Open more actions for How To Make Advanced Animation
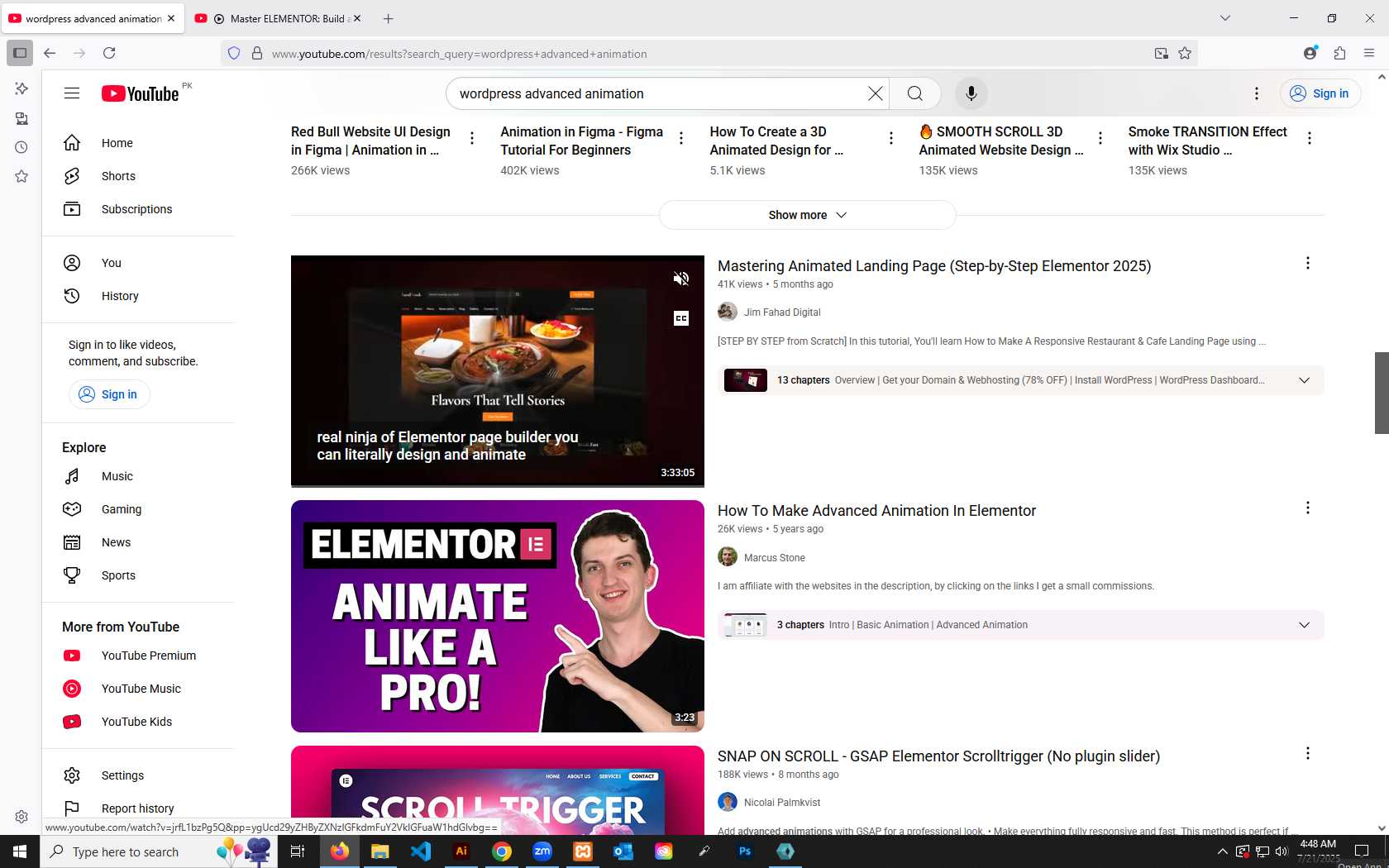Viewport: 1389px width, 868px height. [x=1308, y=508]
